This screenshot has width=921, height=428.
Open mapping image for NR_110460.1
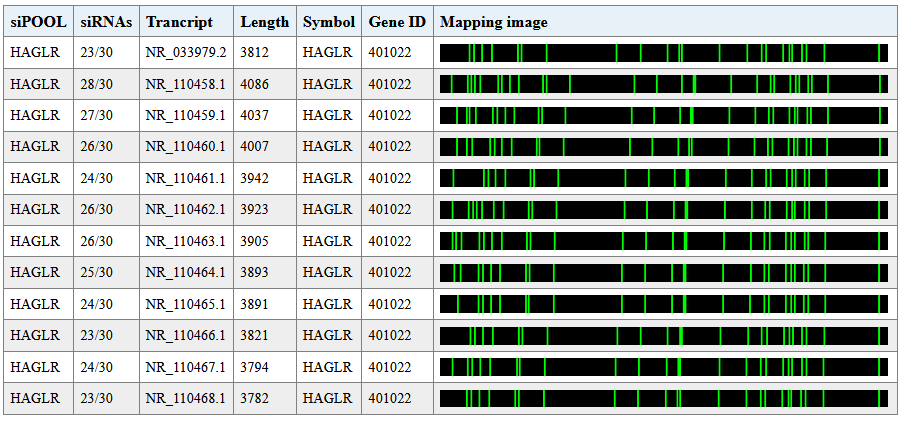(x=664, y=147)
